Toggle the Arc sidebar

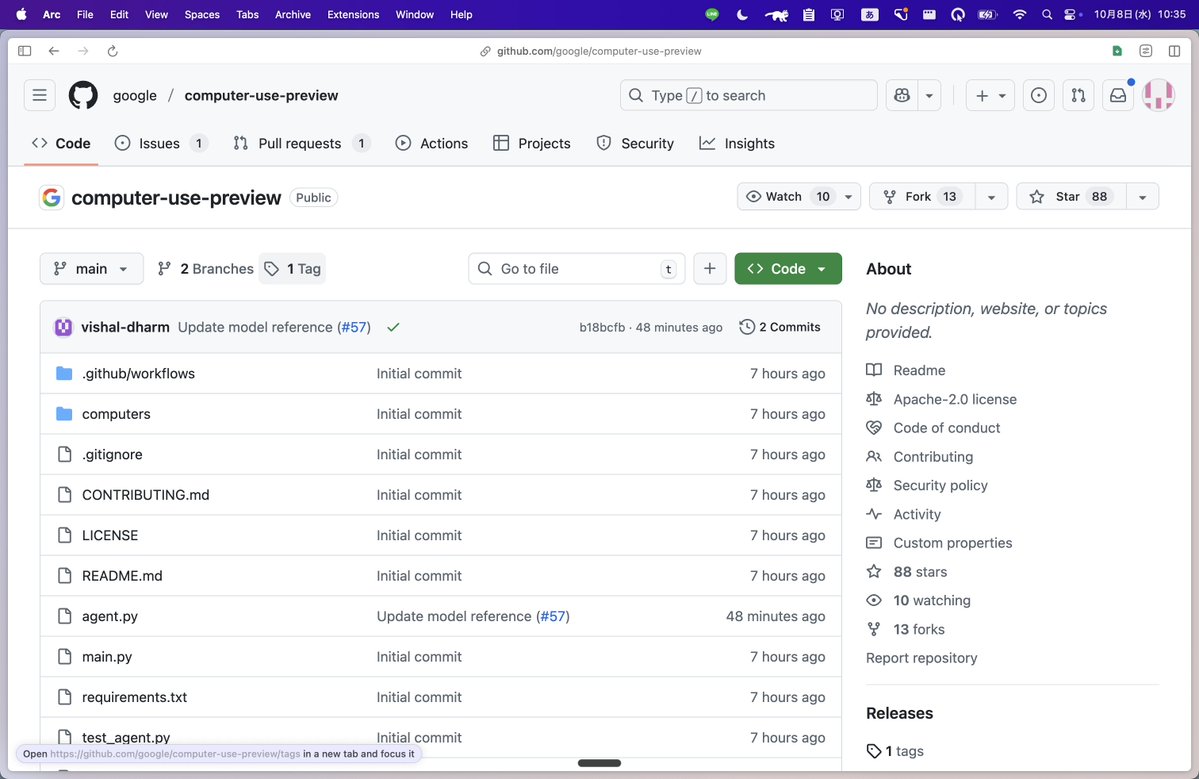point(24,51)
